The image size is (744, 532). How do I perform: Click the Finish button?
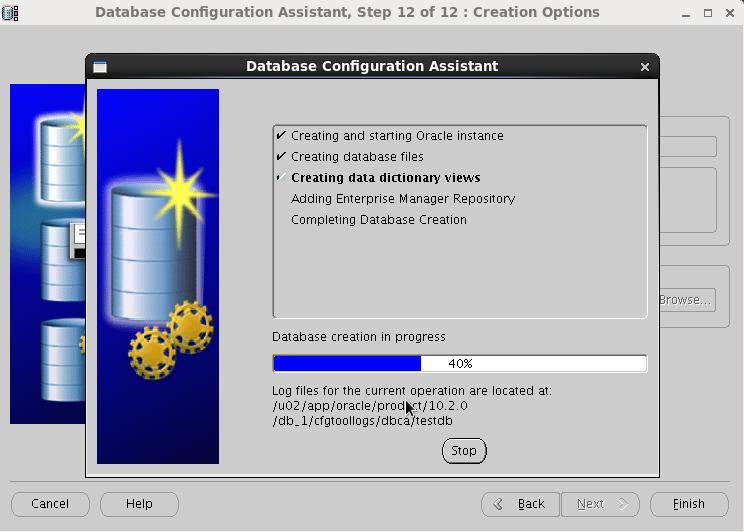(688, 504)
